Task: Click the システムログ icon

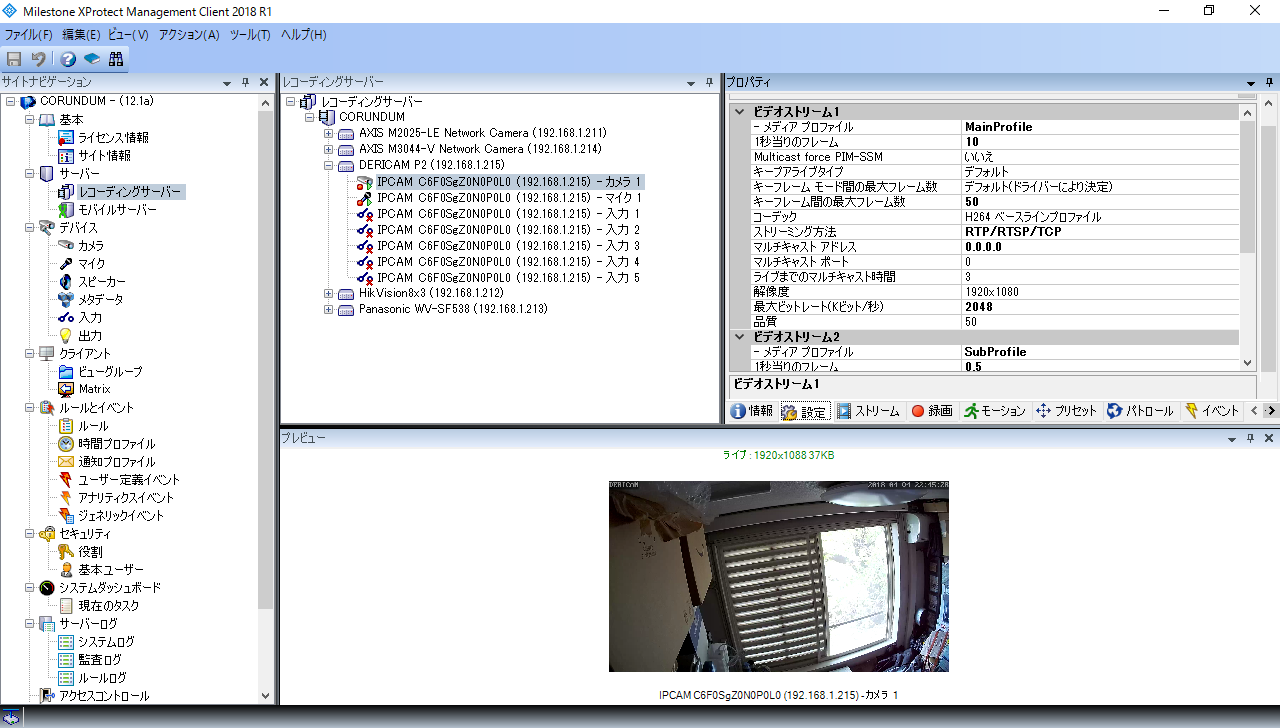Action: click(66, 642)
